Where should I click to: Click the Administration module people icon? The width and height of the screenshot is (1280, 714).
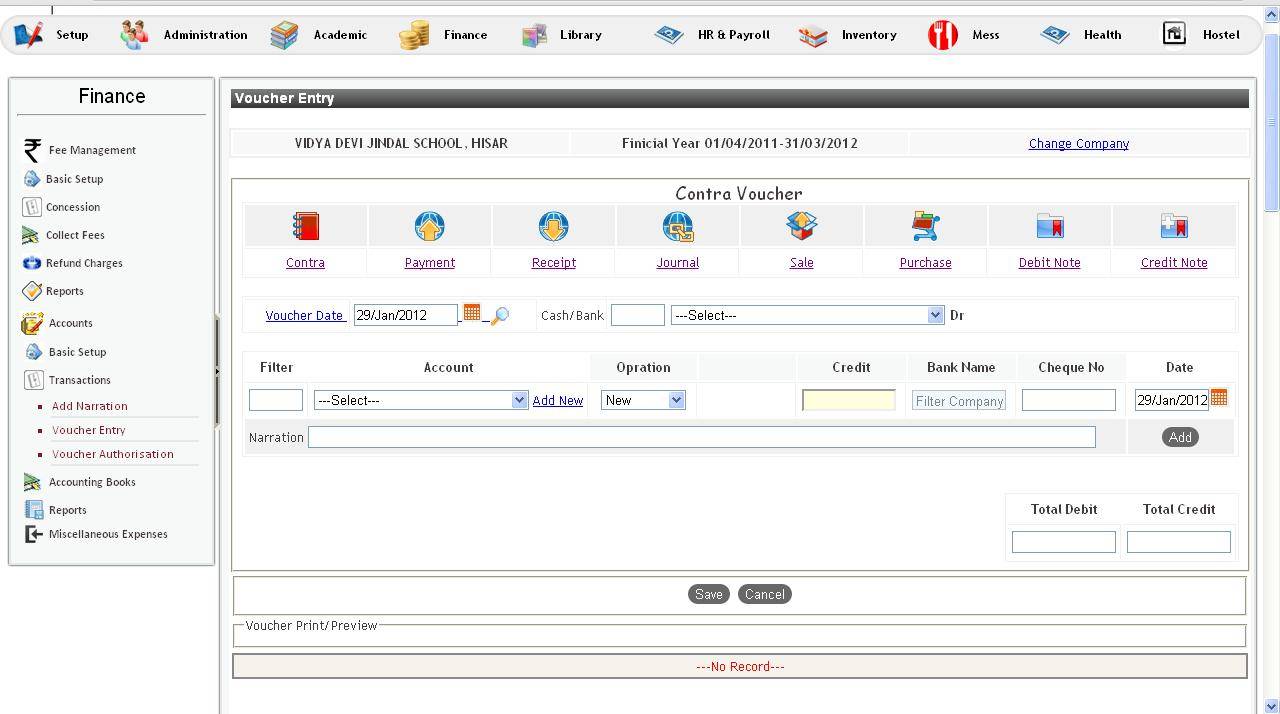coord(134,34)
